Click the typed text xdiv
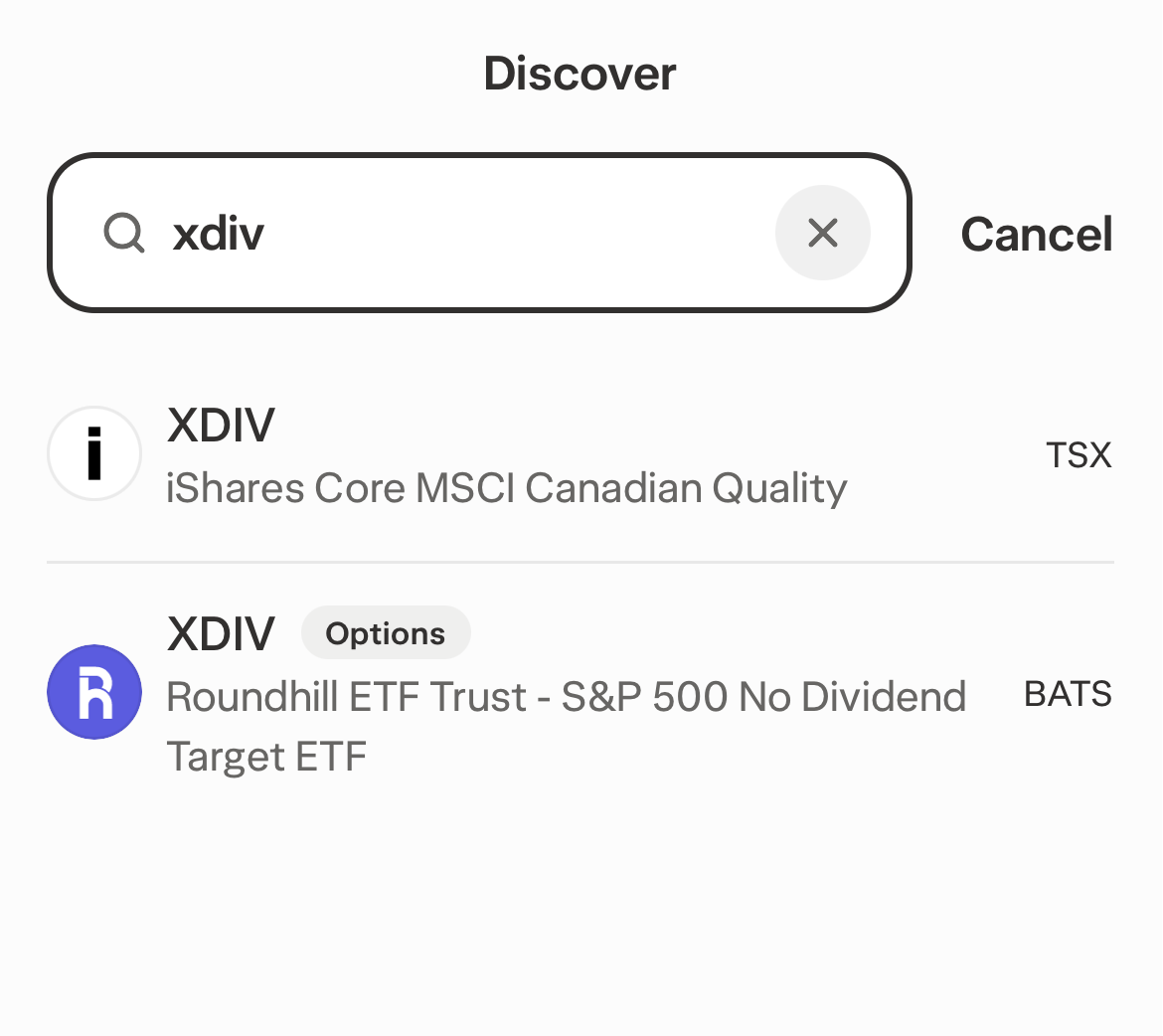Viewport: 1163px width, 1036px height. (x=219, y=235)
